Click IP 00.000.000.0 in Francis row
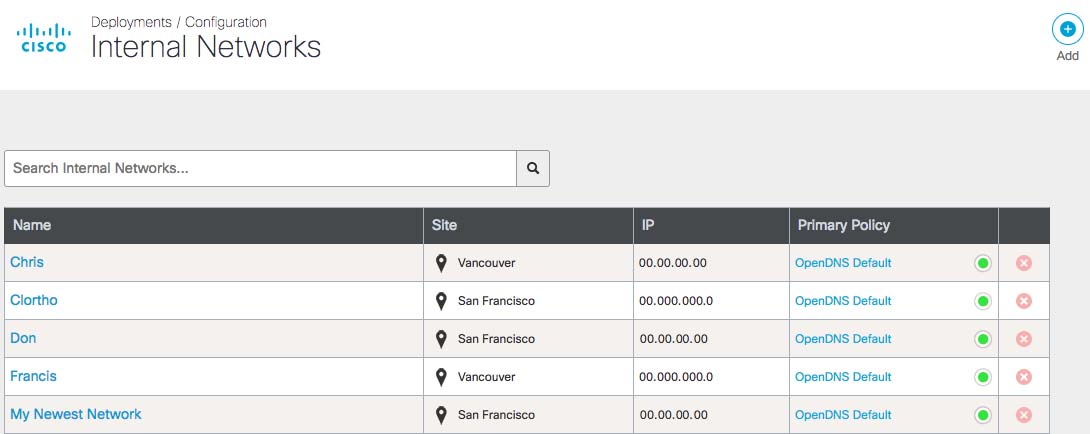1090x434 pixels. point(676,377)
